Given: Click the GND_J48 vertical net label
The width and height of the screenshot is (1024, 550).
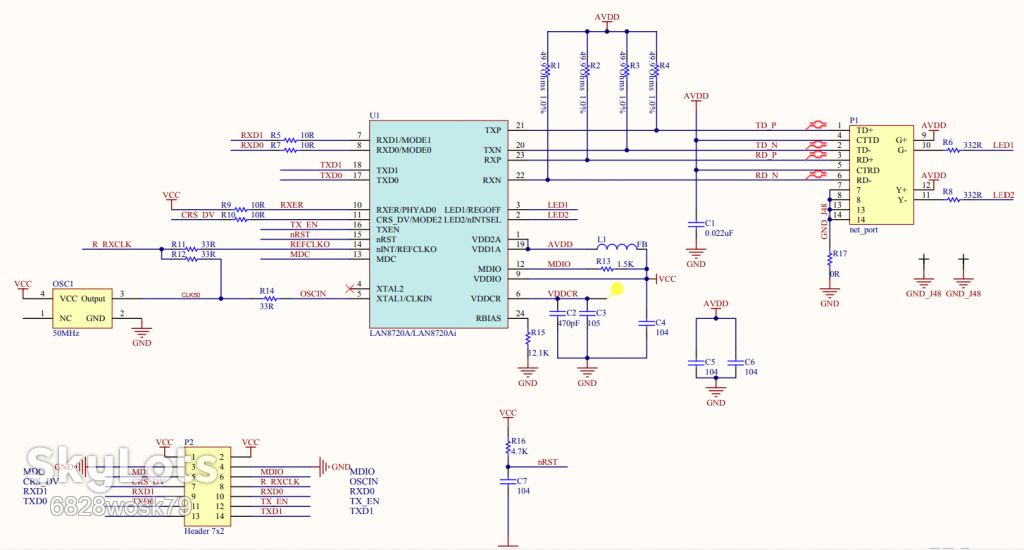Looking at the screenshot, I should (x=824, y=221).
